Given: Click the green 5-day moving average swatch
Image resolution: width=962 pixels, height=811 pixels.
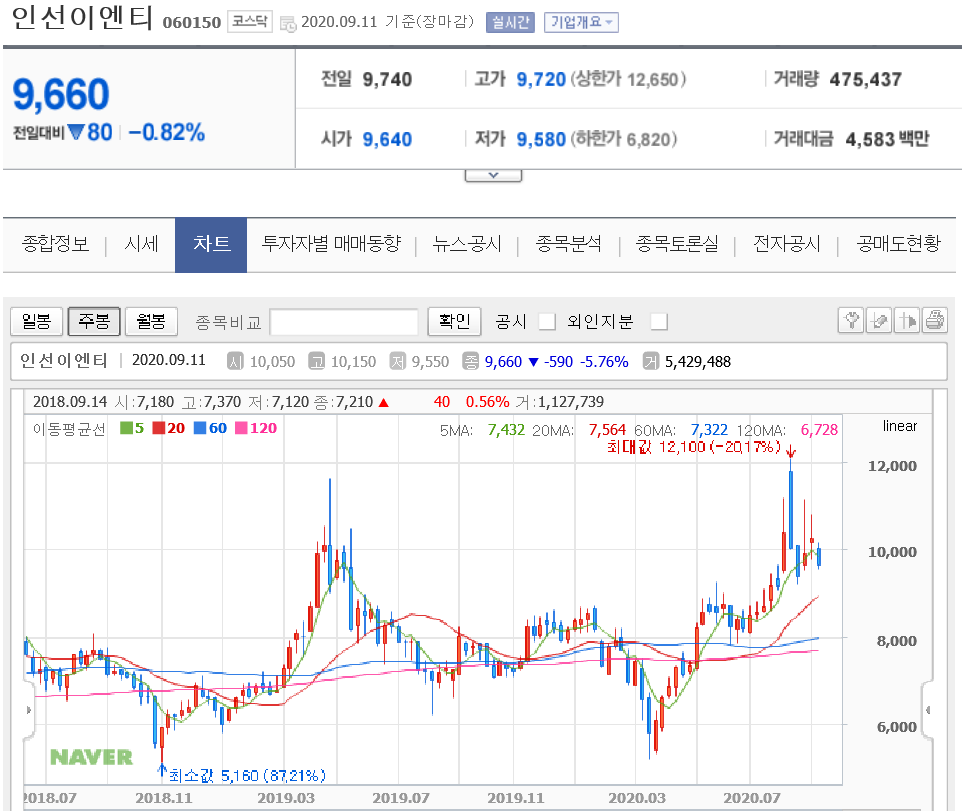Looking at the screenshot, I should pyautogui.click(x=126, y=428).
